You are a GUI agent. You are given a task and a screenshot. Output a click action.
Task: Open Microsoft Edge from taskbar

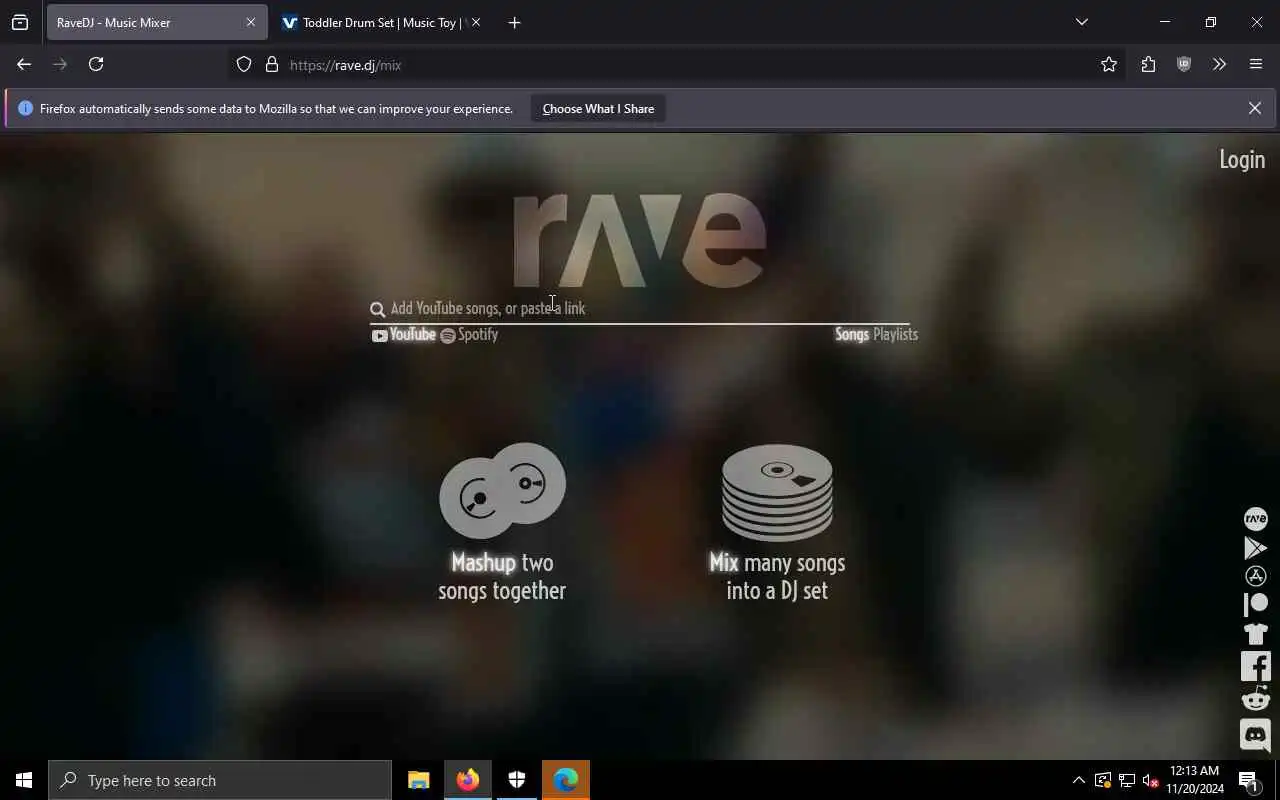(566, 780)
